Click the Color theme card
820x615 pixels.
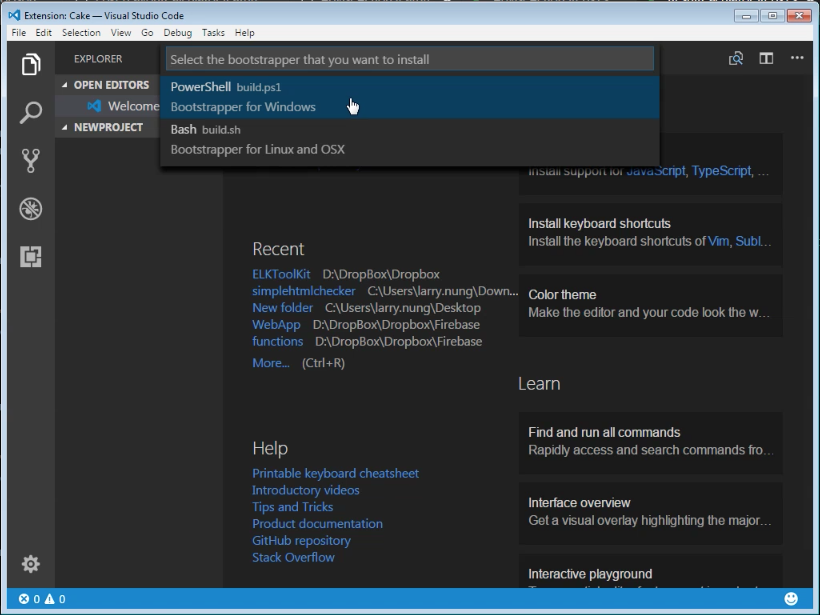pyautogui.click(x=651, y=305)
